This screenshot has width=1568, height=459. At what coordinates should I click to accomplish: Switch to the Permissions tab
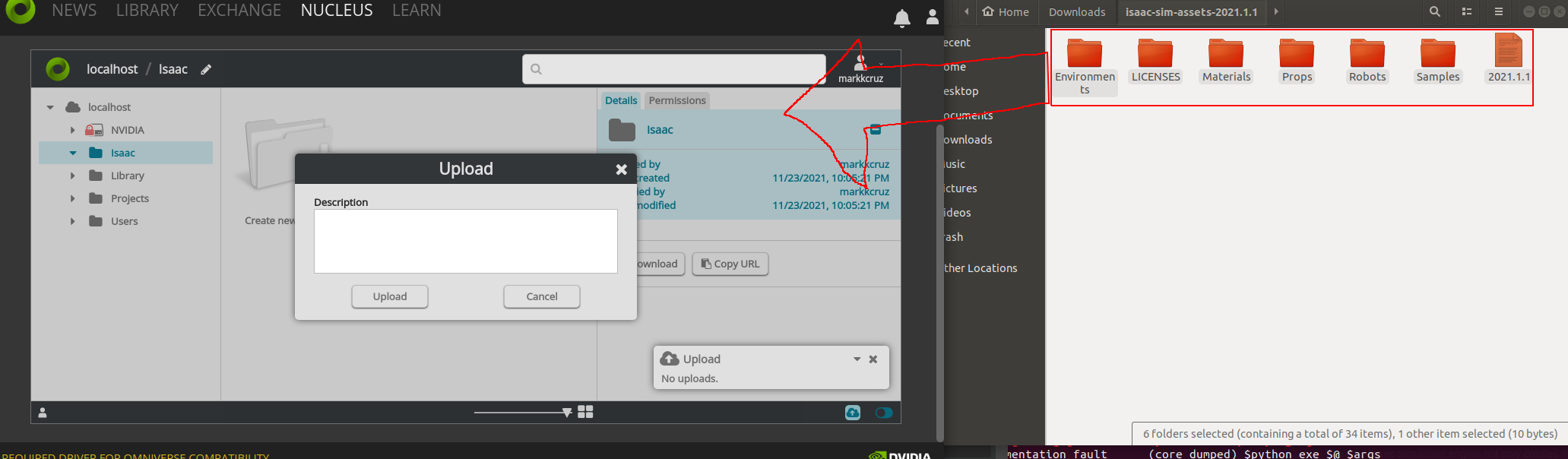click(677, 100)
